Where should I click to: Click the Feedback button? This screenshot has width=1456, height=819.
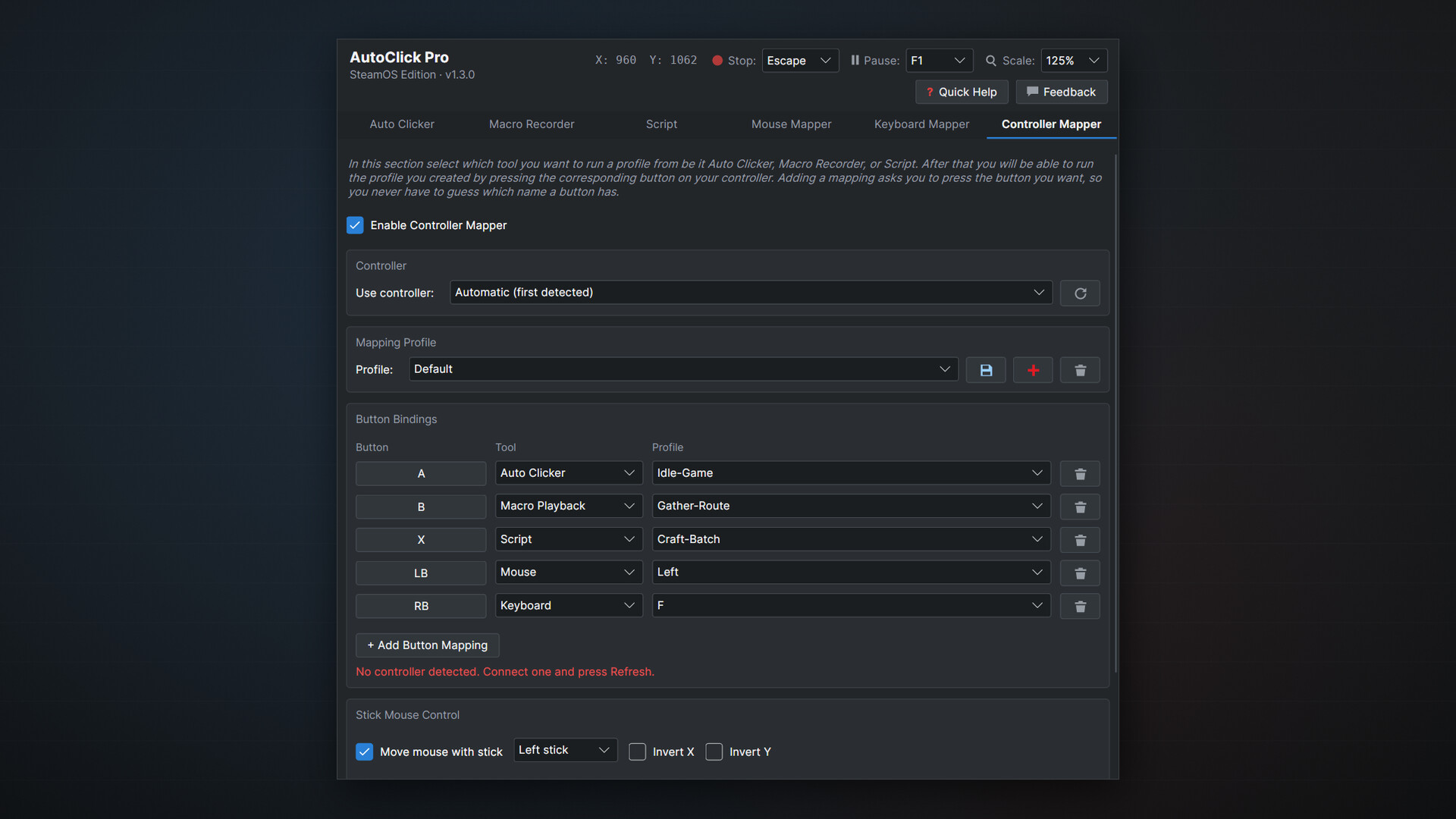pos(1062,92)
